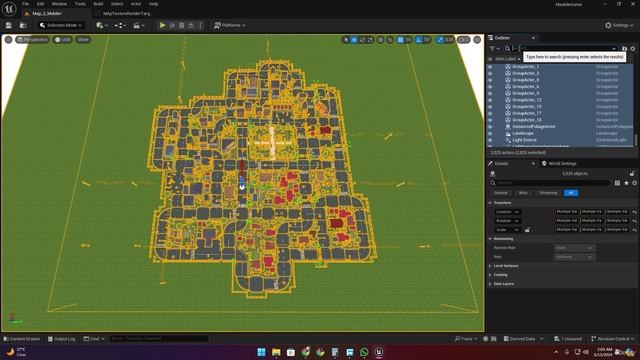Screen dimensions: 640x360
Task: Toggle world/local coordinate space globe icon
Action: tap(380, 40)
